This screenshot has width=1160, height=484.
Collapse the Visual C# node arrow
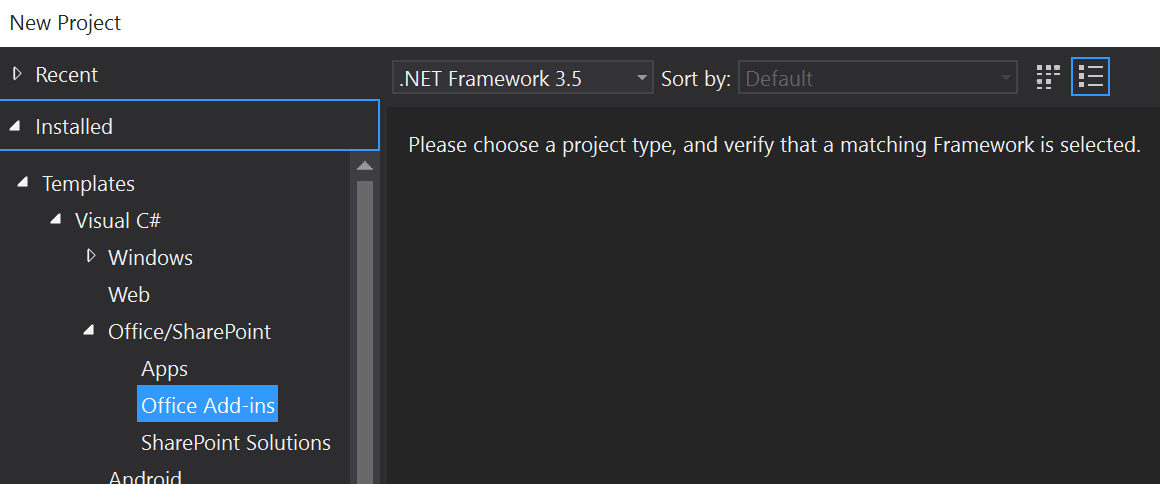point(56,219)
